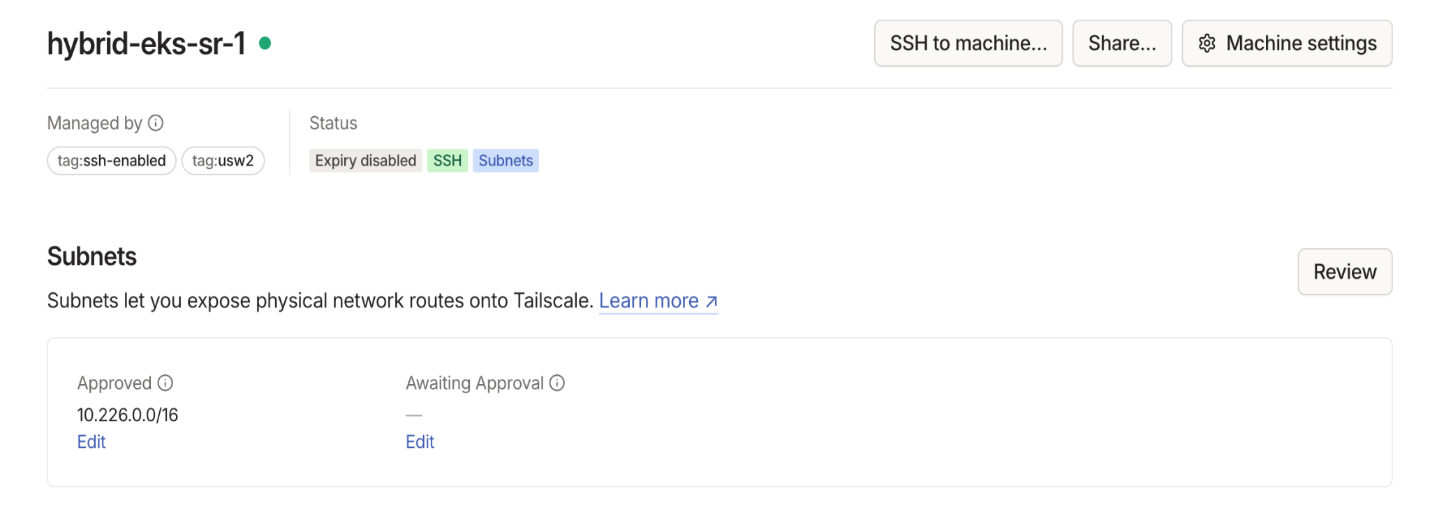Click the gear icon in Machine settings
Viewport: 1430px width, 523px height.
(1207, 43)
